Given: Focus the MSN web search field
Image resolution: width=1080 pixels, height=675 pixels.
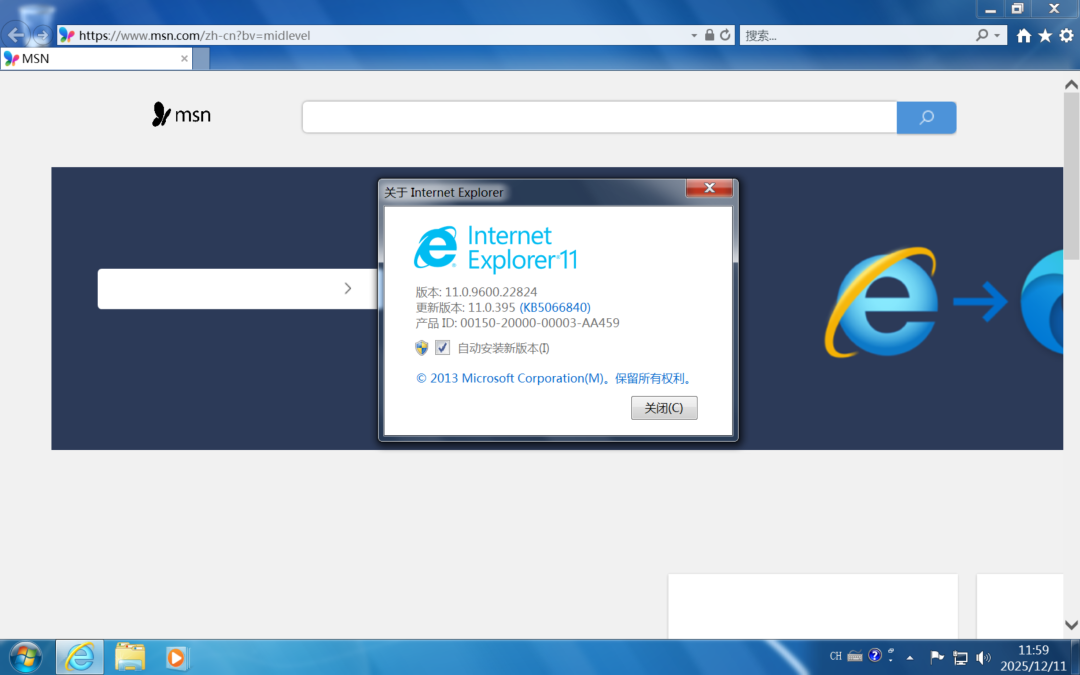Looking at the screenshot, I should [599, 117].
